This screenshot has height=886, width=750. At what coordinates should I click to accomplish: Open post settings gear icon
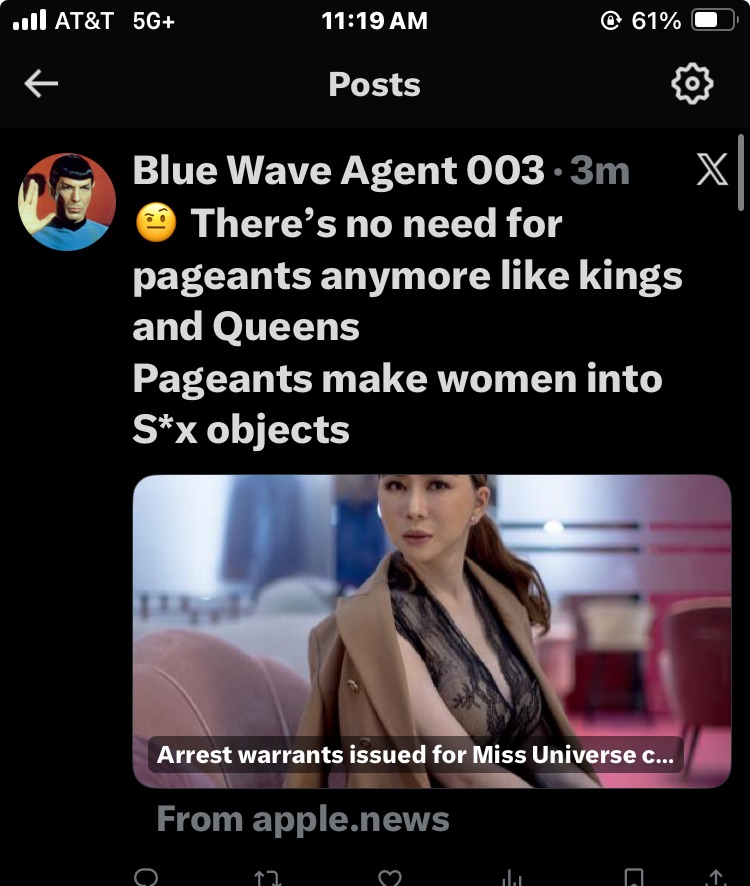click(x=692, y=84)
